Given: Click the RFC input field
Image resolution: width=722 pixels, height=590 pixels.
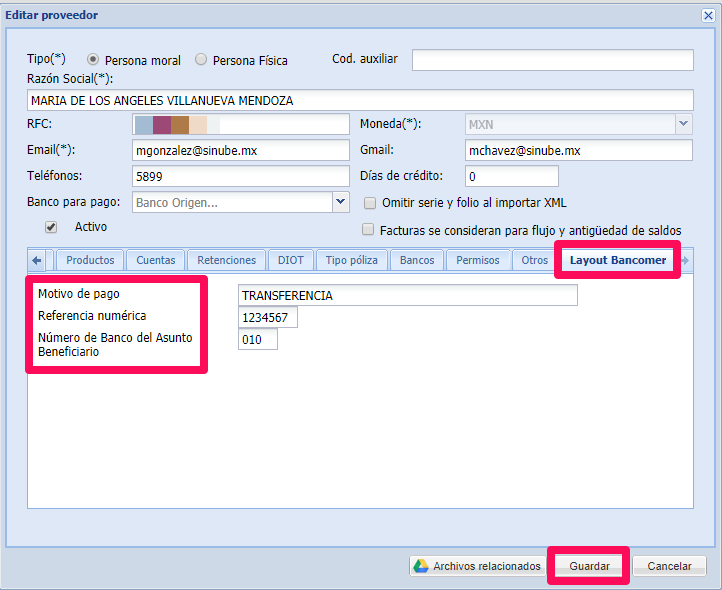Looking at the screenshot, I should pos(241,124).
